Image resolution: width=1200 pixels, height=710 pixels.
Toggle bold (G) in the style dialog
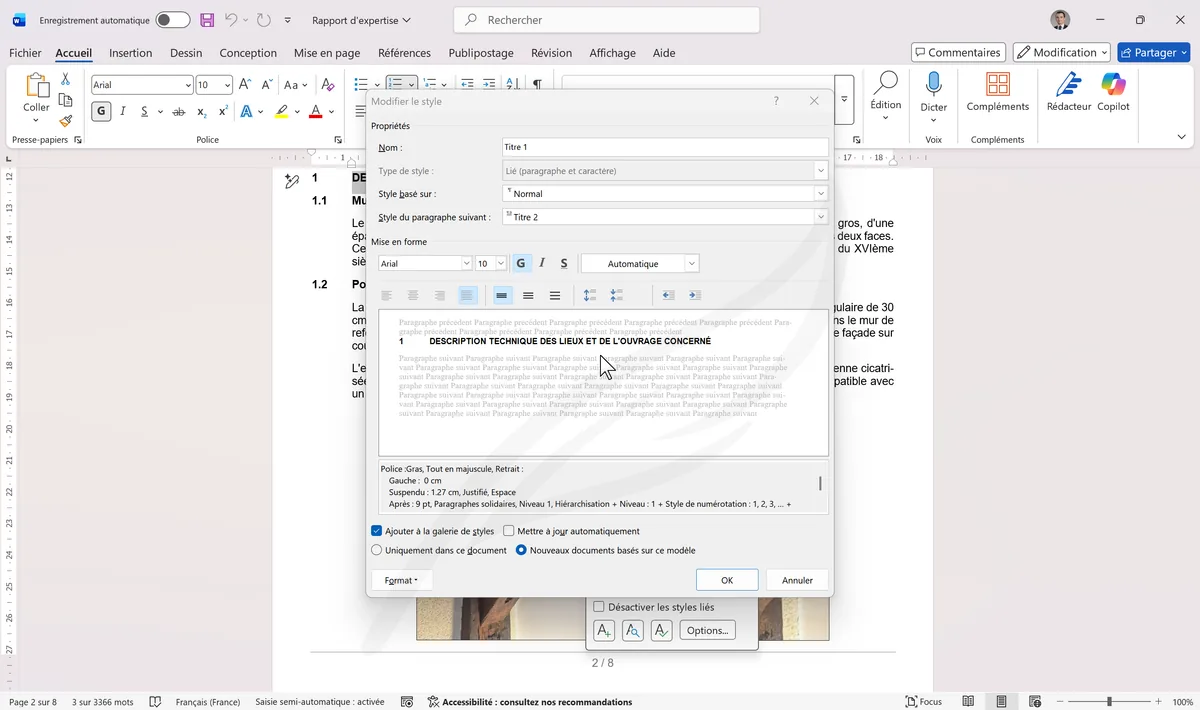click(521, 263)
